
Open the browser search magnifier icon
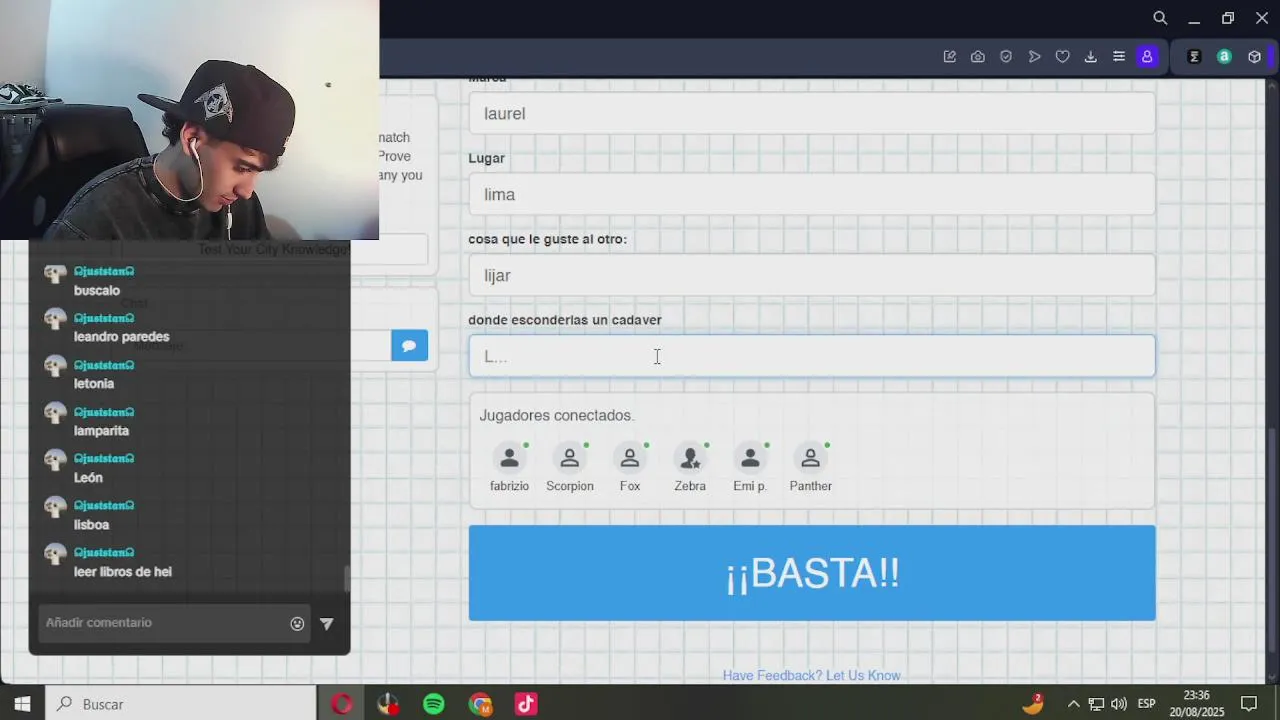click(x=1160, y=18)
